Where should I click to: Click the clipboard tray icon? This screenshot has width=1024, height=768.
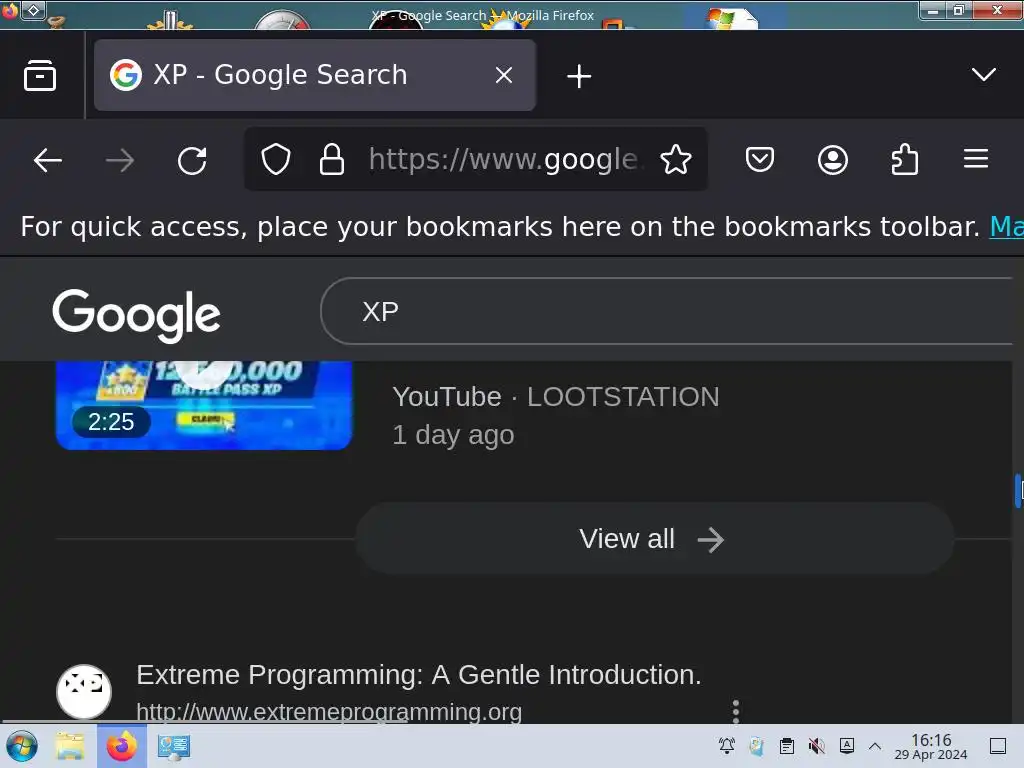(x=787, y=746)
